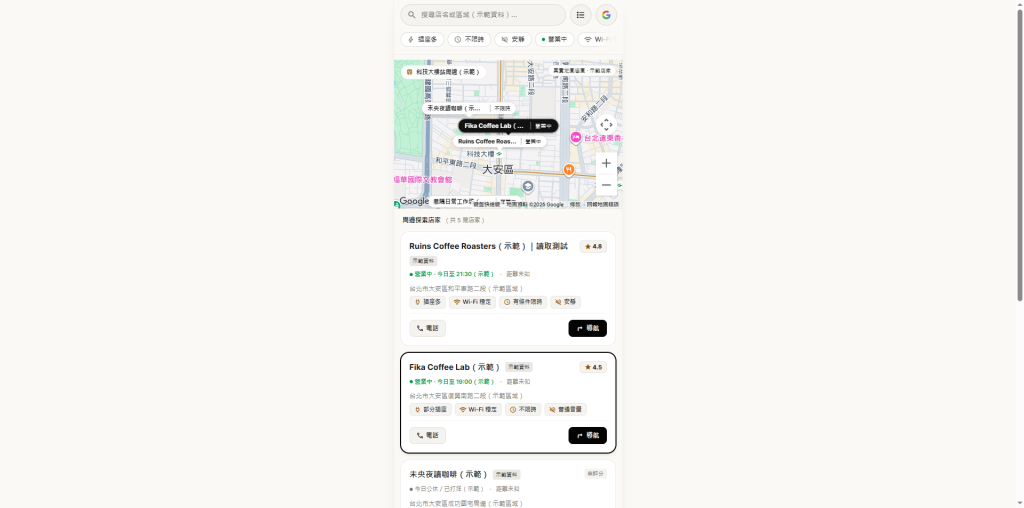Select the 未央夜讀咖啡 map marker

468,108
